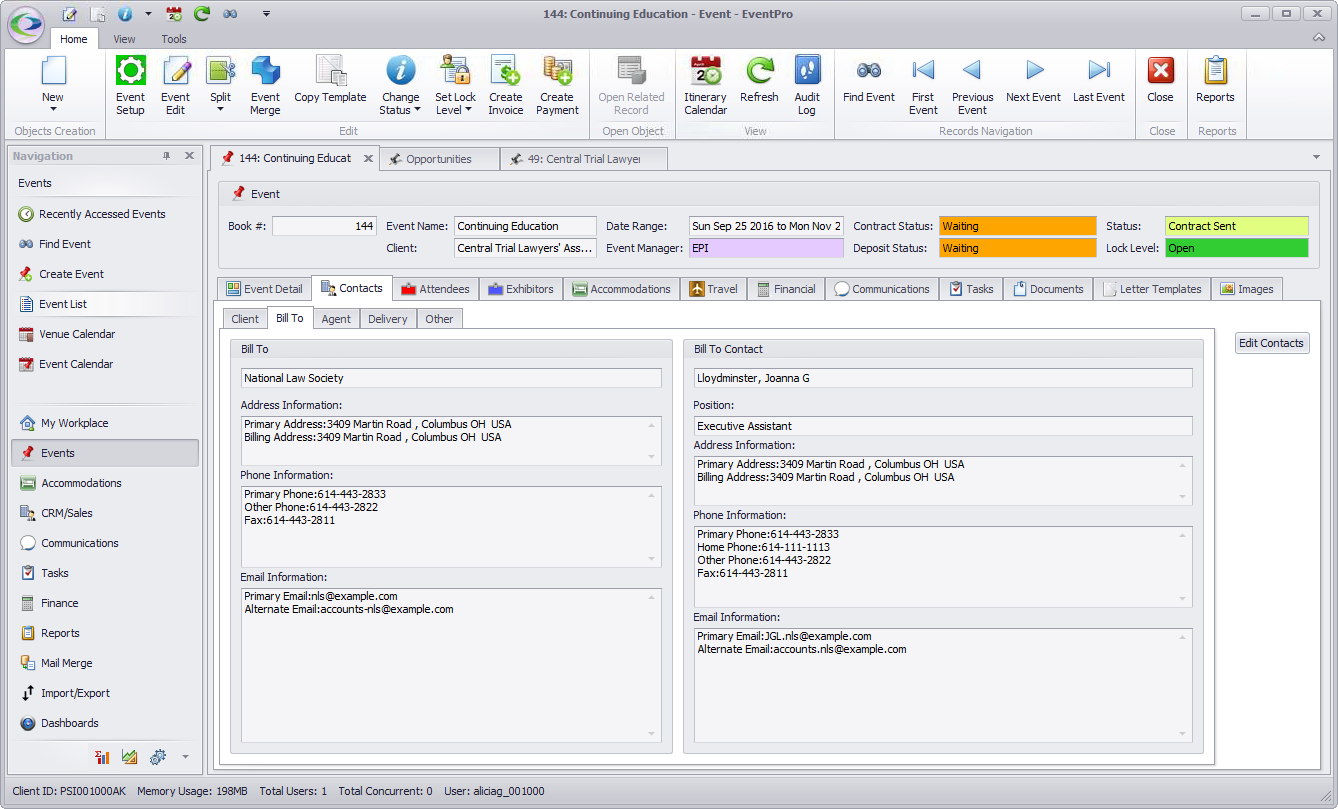Click the Edit Contacts button
Image resolution: width=1338 pixels, height=809 pixels.
[x=1272, y=343]
